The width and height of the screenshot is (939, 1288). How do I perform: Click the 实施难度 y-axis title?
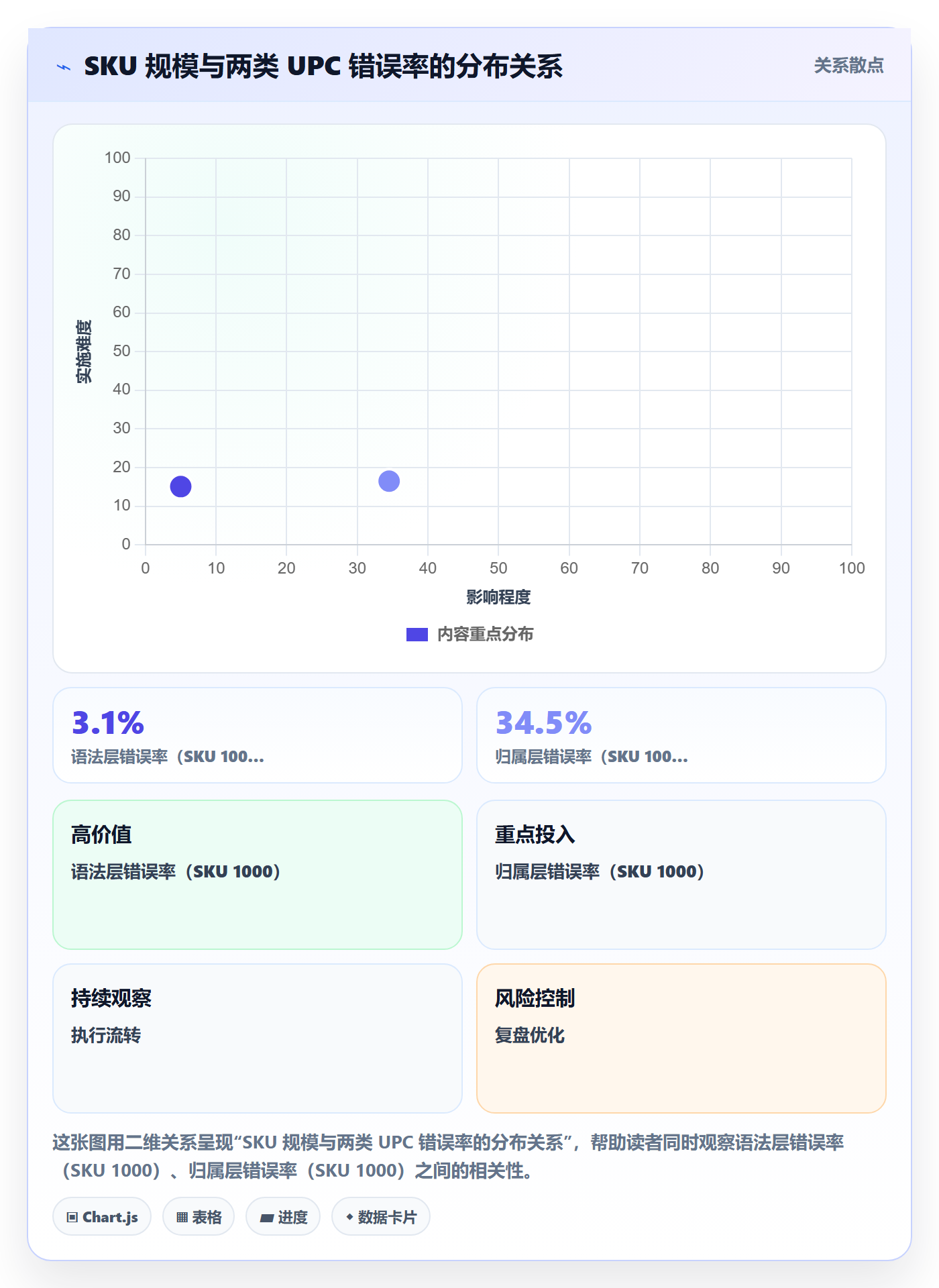click(83, 352)
